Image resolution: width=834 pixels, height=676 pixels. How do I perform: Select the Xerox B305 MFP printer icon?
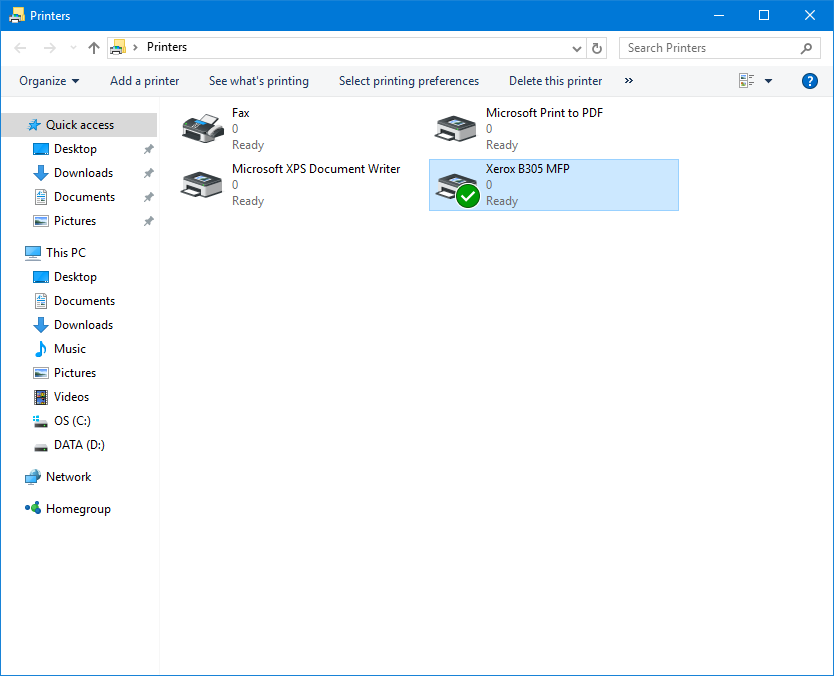coord(456,188)
